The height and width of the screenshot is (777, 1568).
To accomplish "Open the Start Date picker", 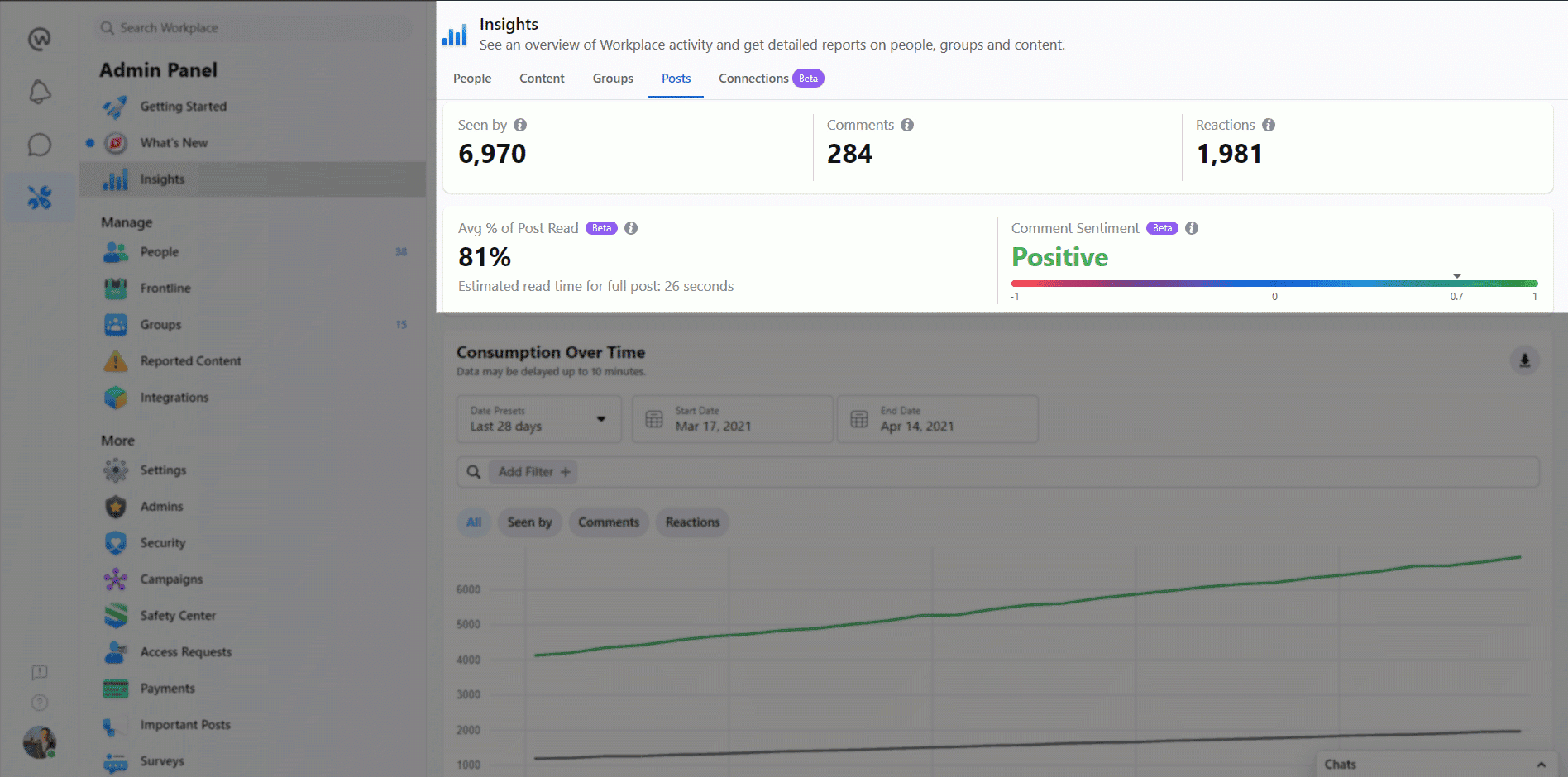I will point(733,419).
